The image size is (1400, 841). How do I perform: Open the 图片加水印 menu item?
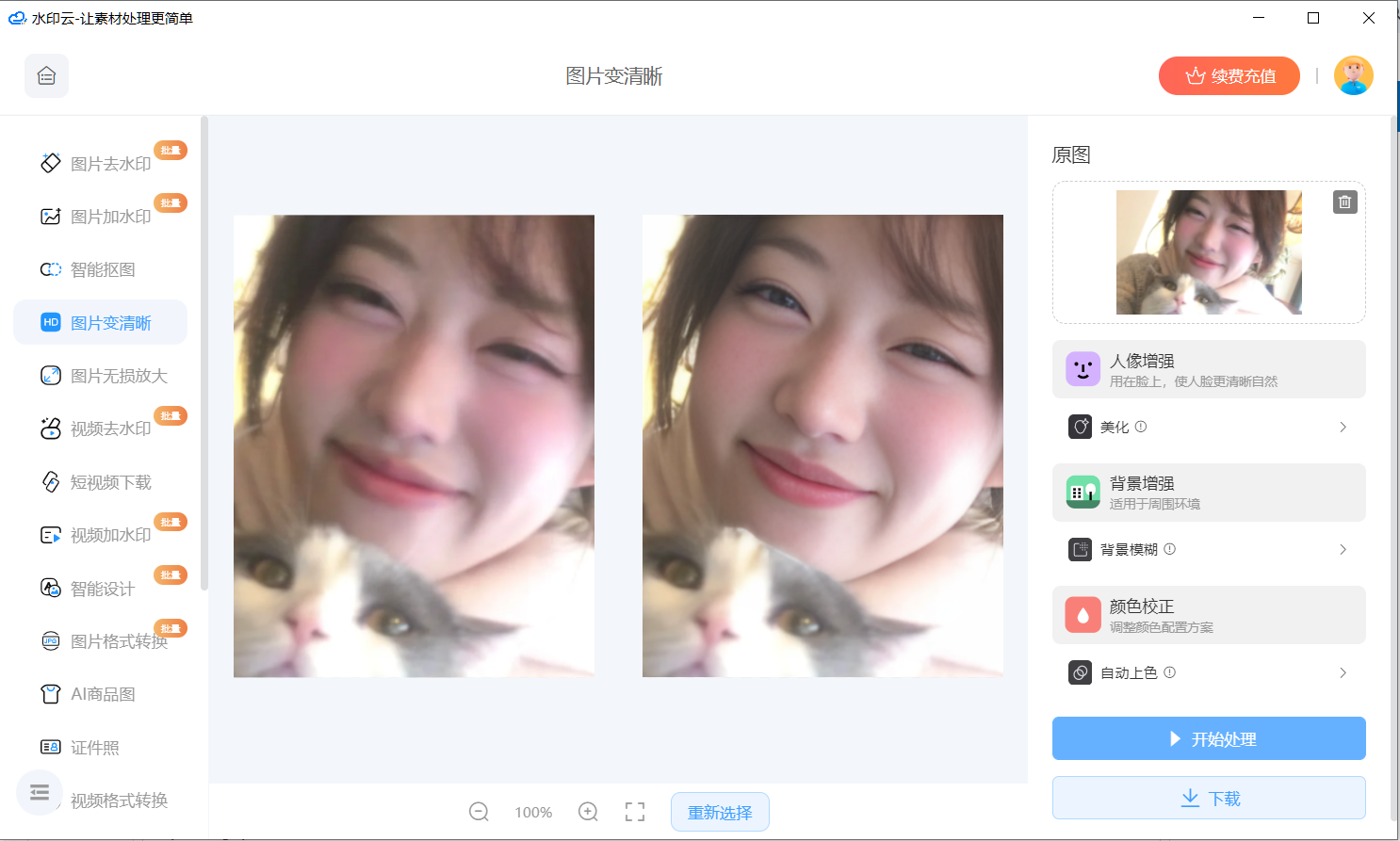click(x=100, y=217)
